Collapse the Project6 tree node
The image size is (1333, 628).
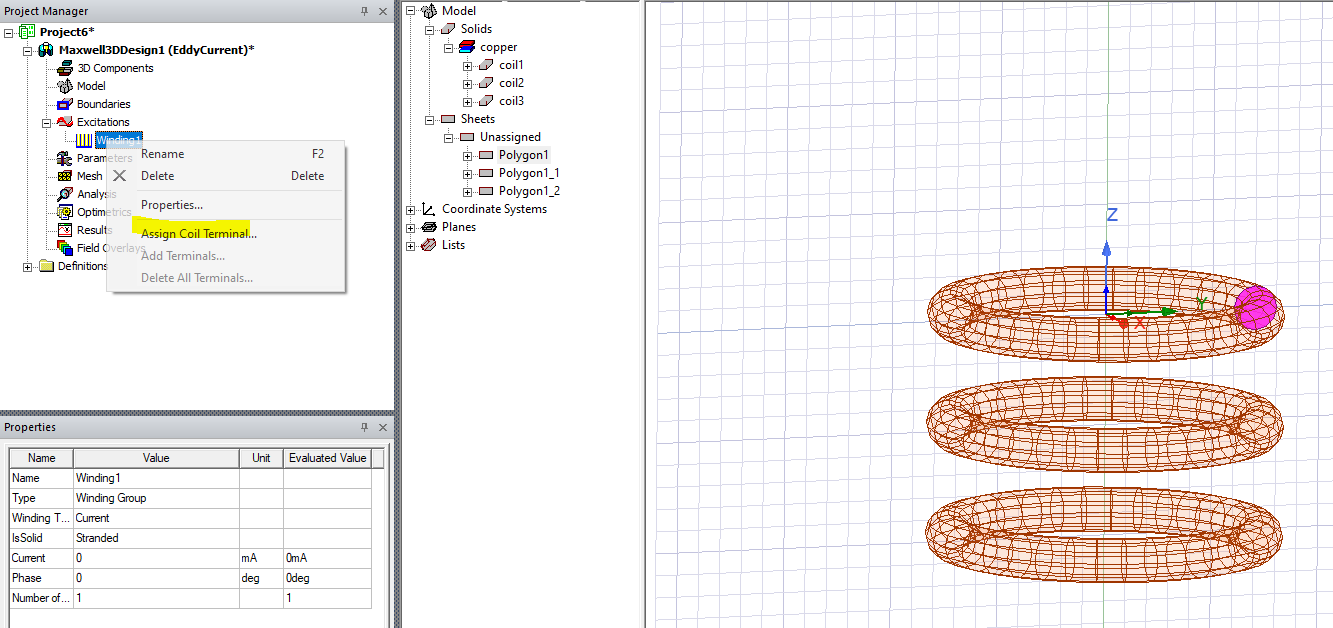9,32
